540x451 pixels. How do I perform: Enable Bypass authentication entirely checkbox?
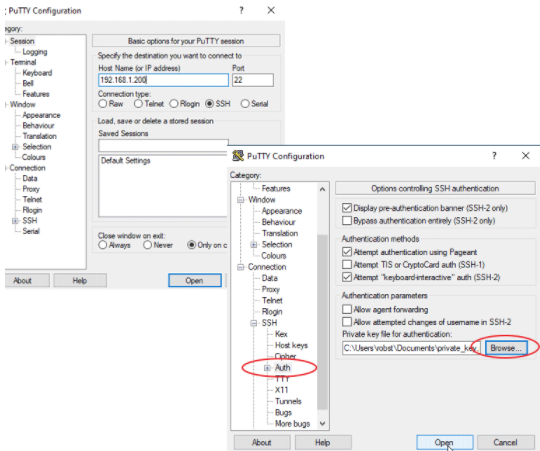pyautogui.click(x=347, y=220)
